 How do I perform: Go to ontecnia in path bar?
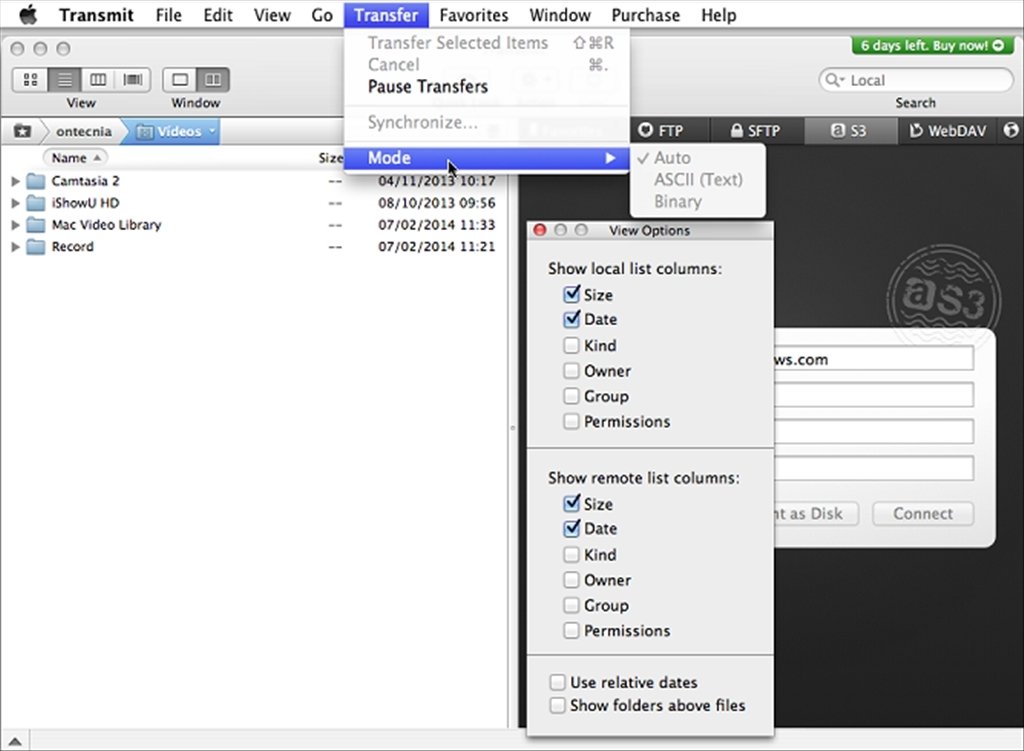click(x=84, y=131)
